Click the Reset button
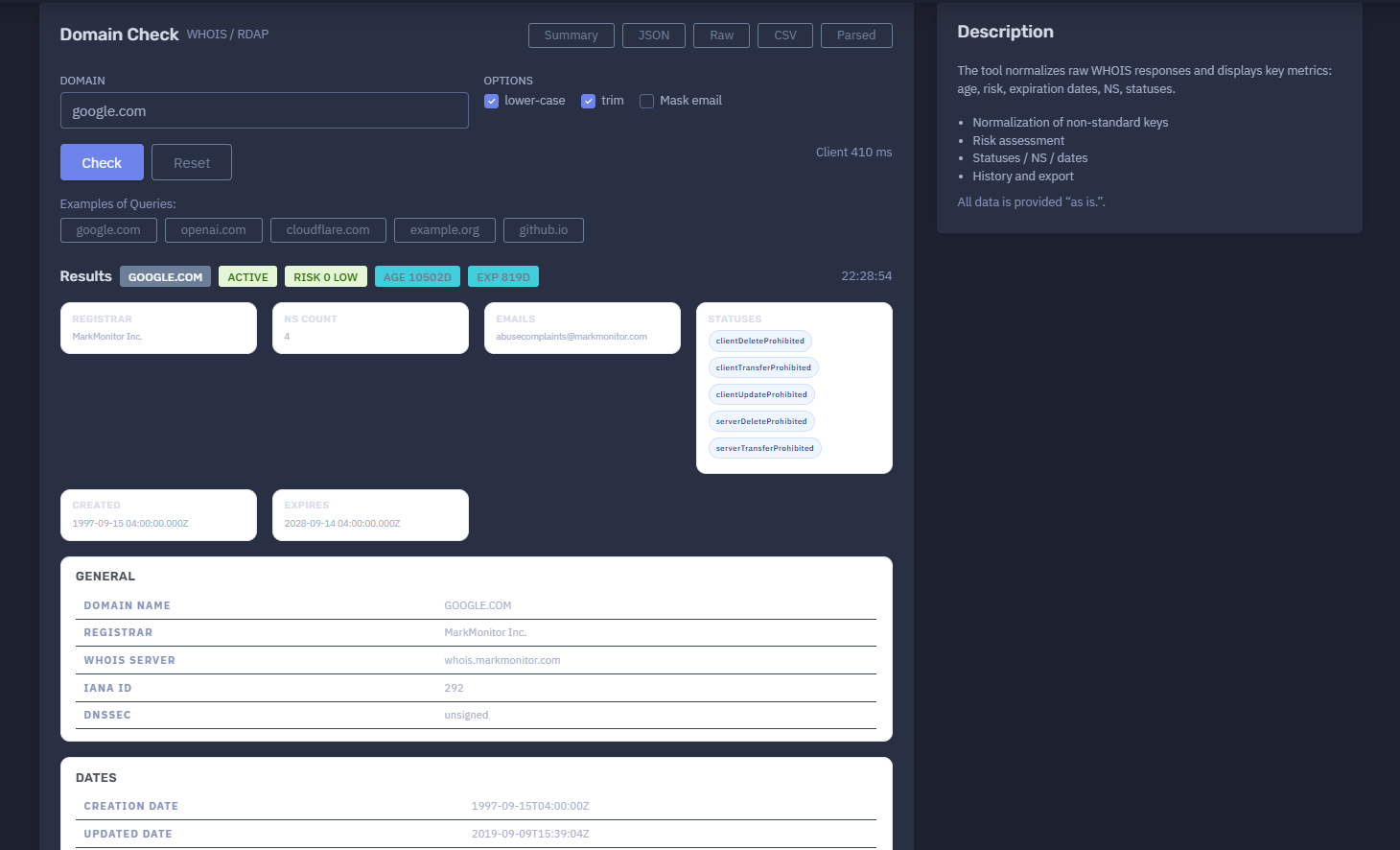This screenshot has width=1400, height=850. (x=192, y=162)
